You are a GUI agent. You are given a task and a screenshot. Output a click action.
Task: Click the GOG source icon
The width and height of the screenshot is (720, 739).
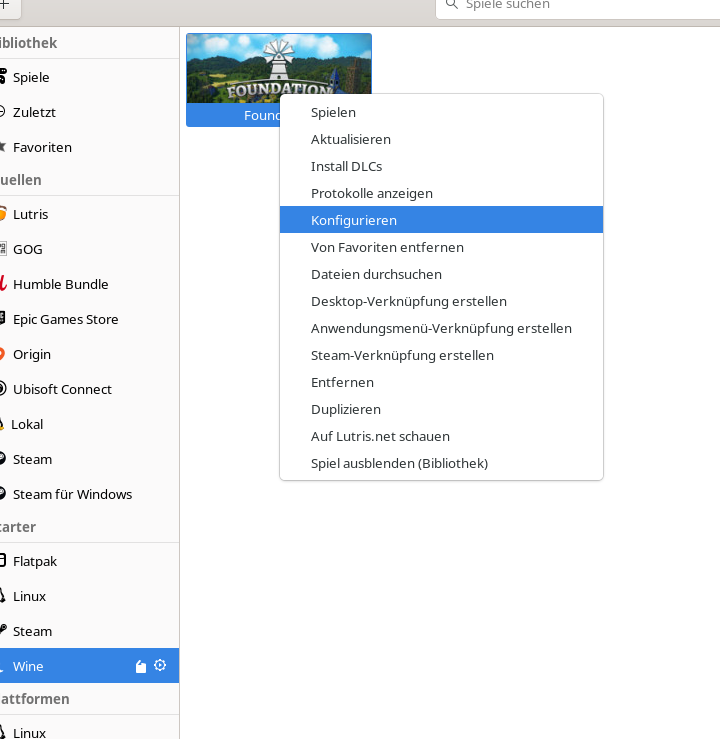coord(3,248)
